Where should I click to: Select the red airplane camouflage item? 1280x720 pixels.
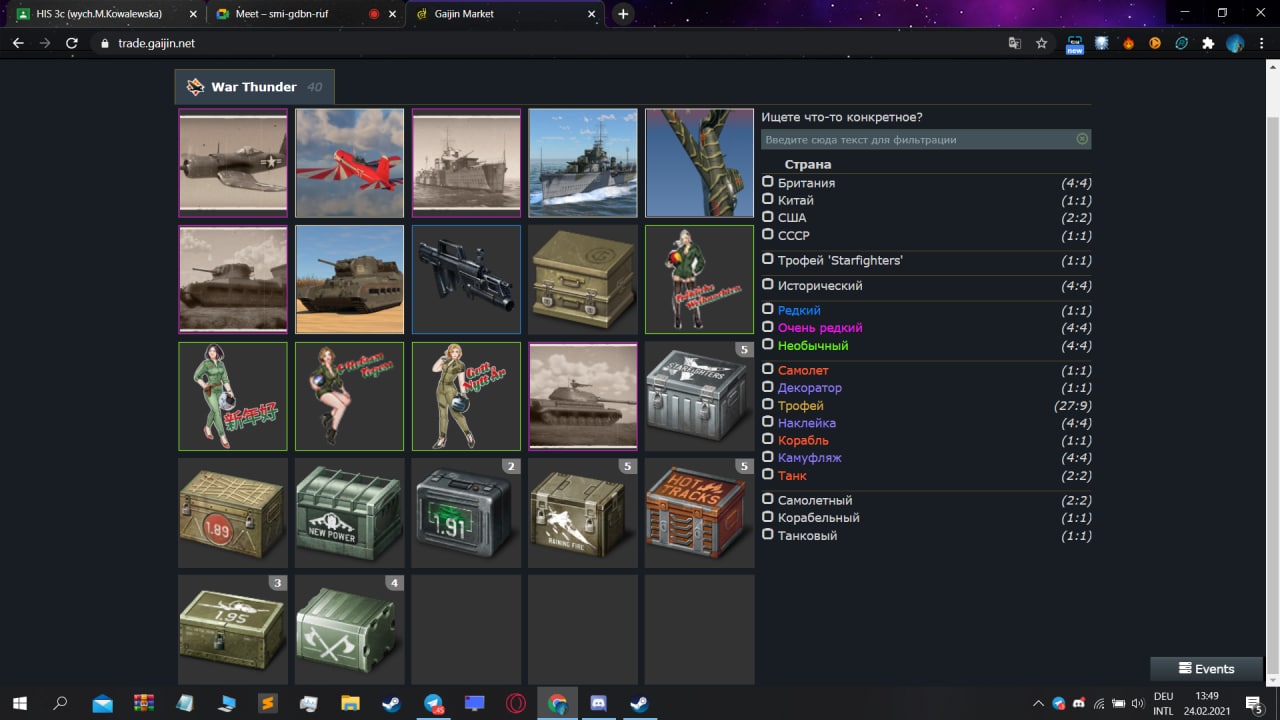350,163
